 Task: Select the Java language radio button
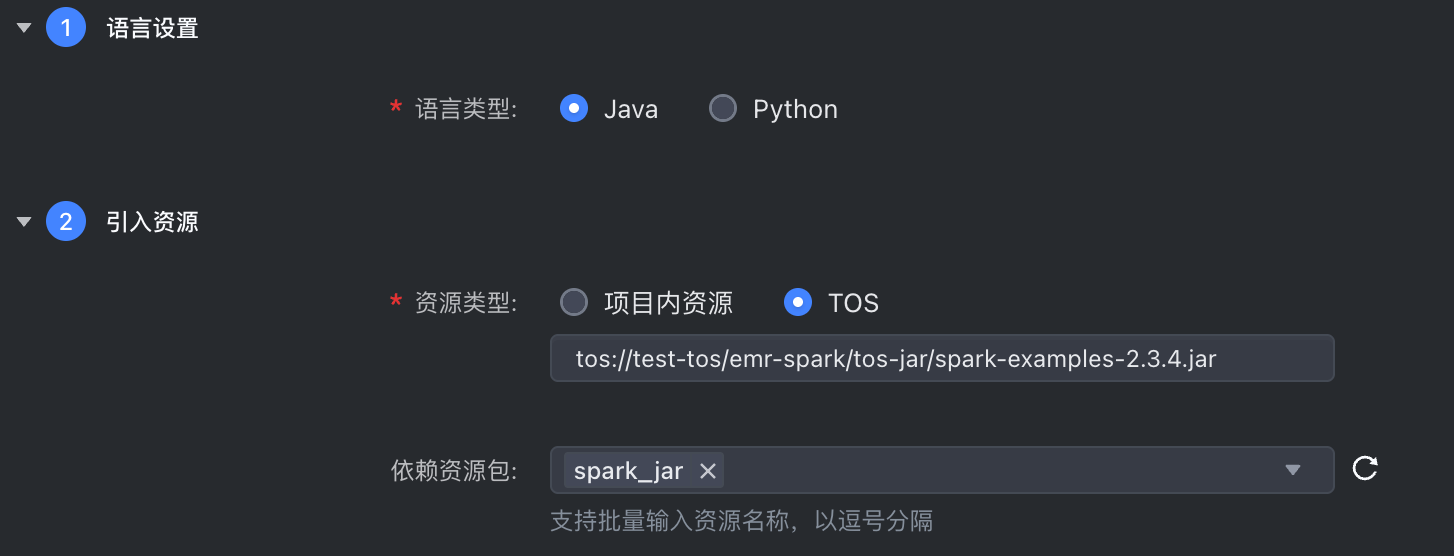574,108
